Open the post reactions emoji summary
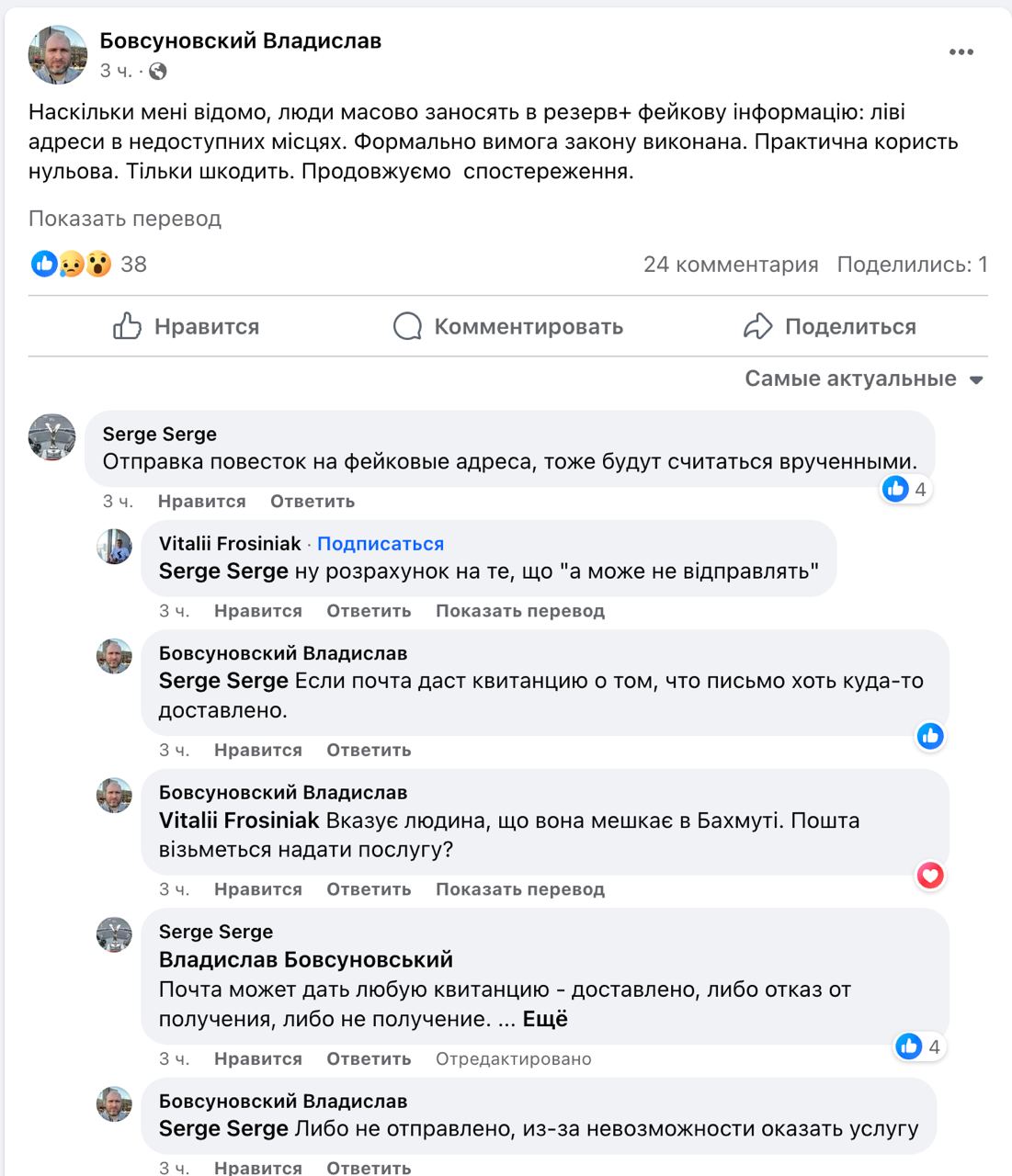 (72, 265)
